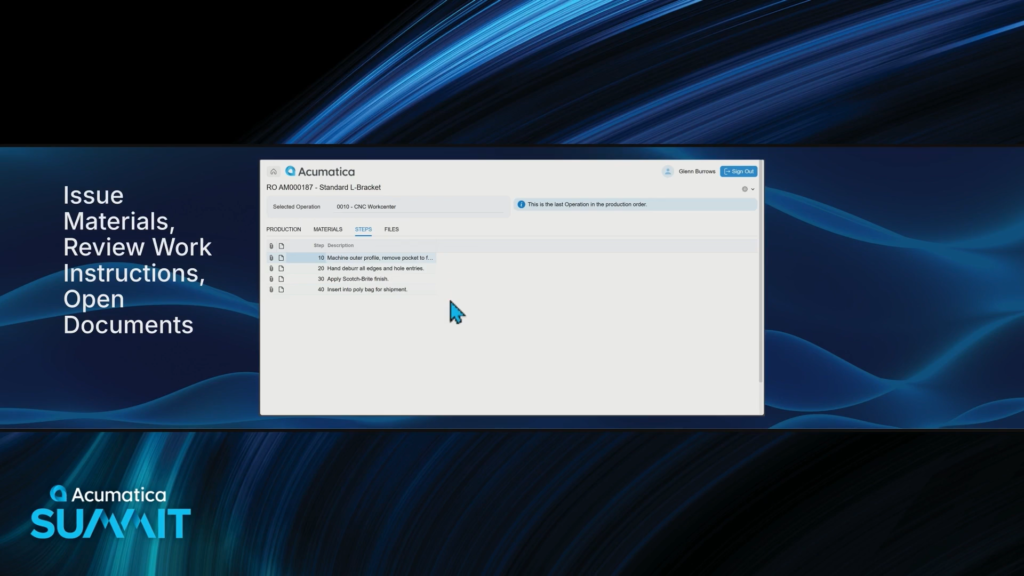
Task: Switch to the Production tab
Action: click(284, 229)
